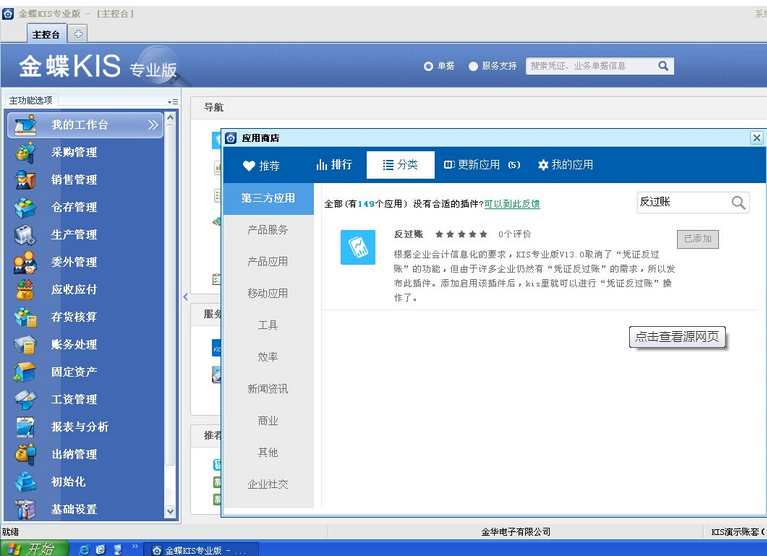767x556 pixels.
Task: Select 其他 category
Action: pos(268,452)
